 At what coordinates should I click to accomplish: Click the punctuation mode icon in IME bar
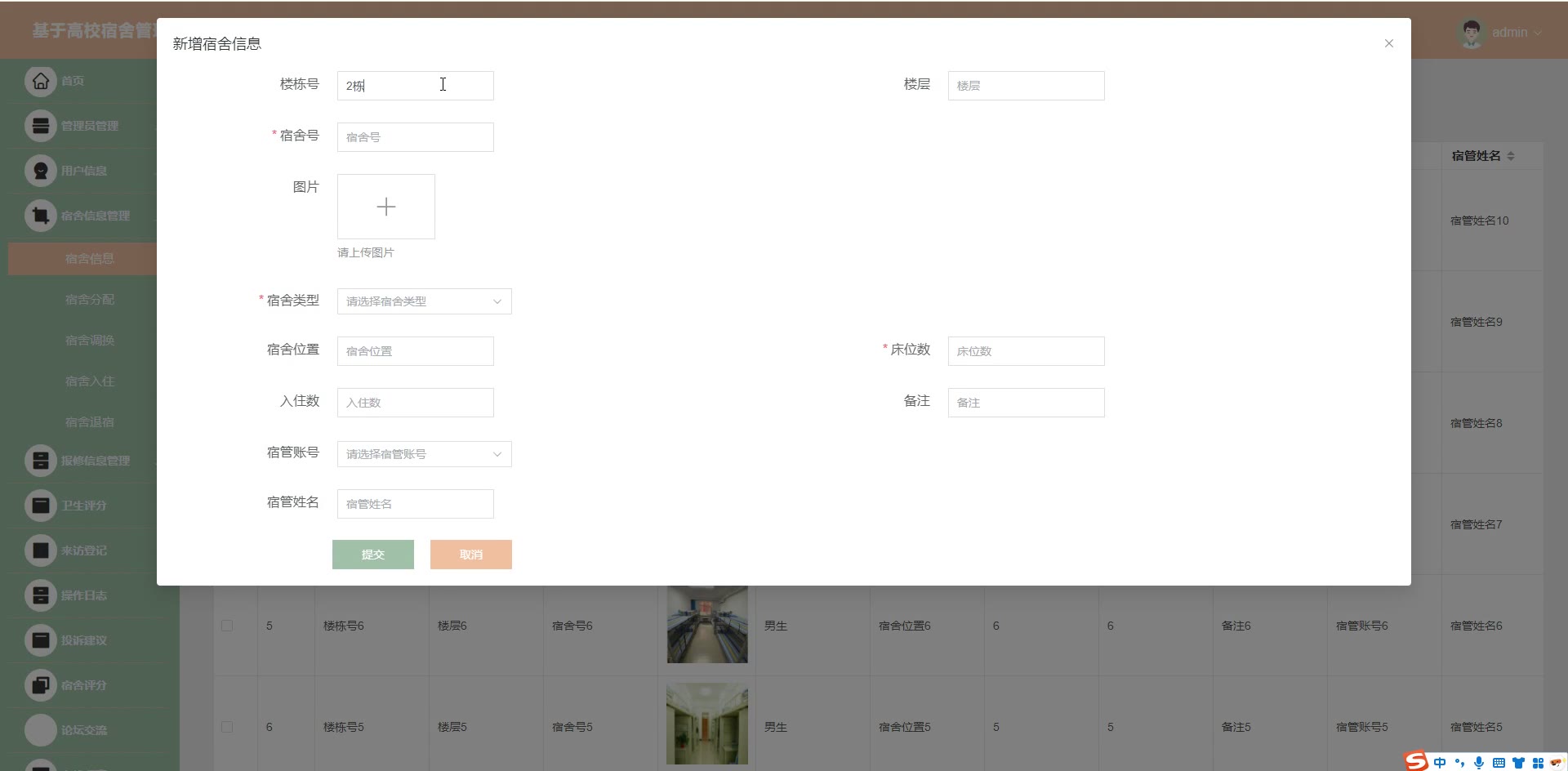point(1459,763)
